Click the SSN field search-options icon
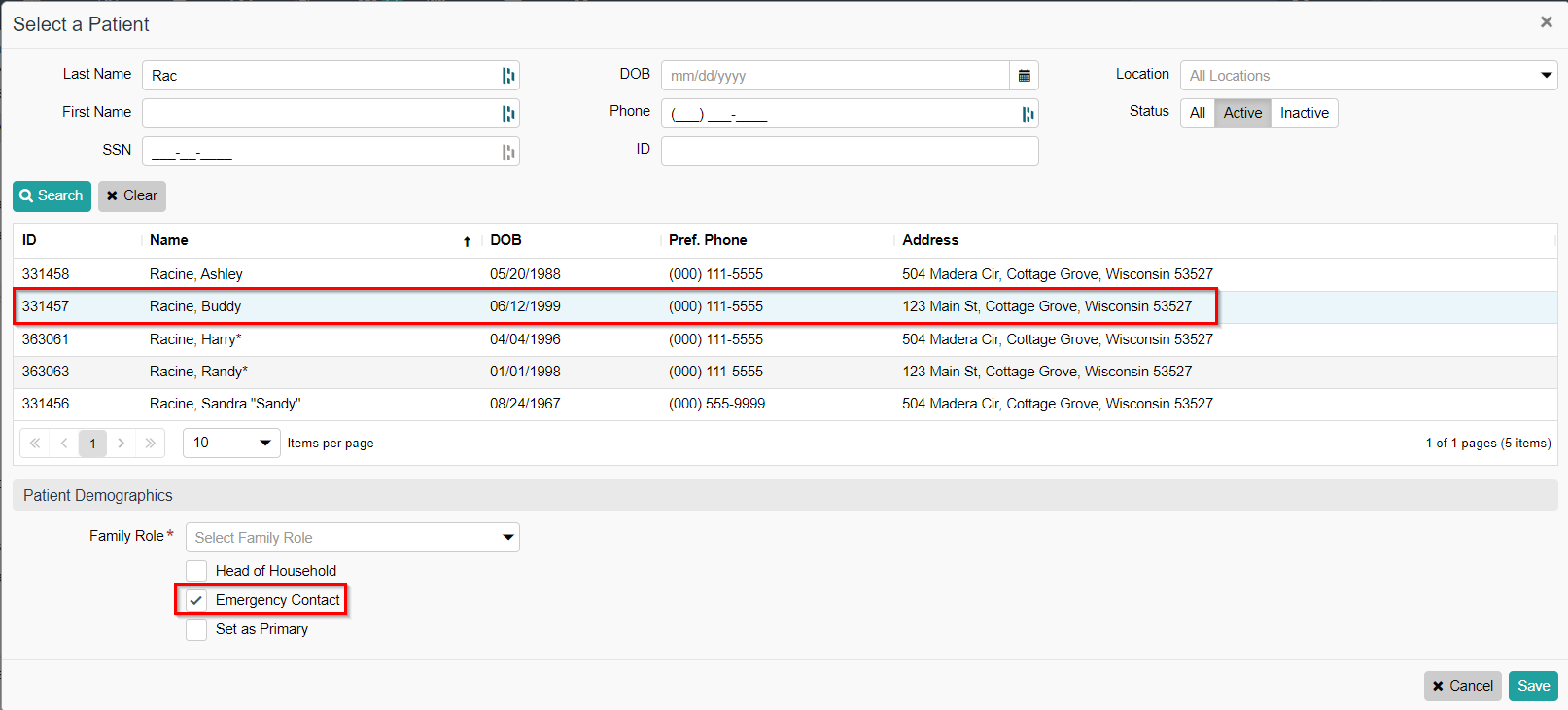This screenshot has height=710, width=1568. tap(507, 152)
